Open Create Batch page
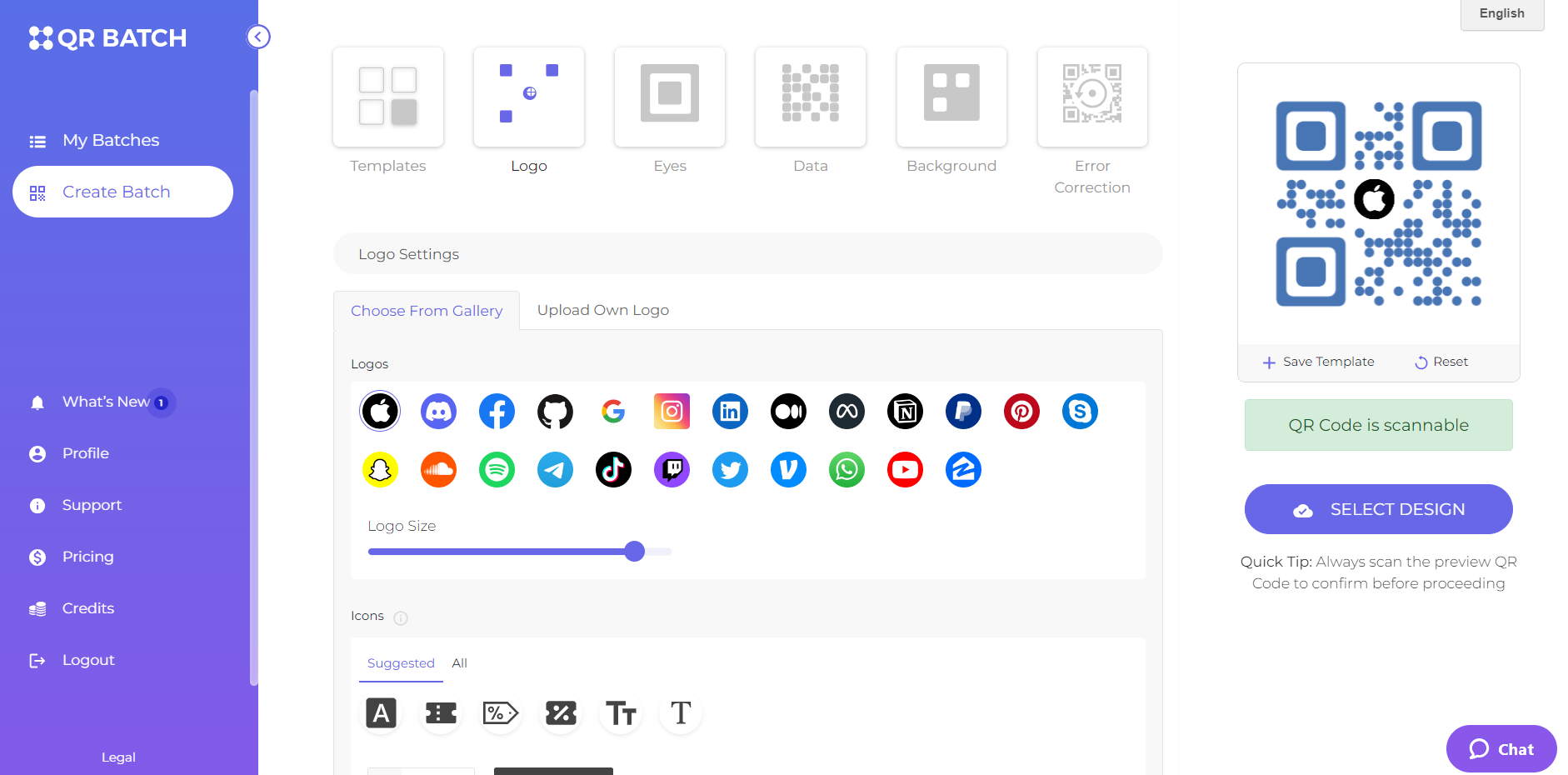Screen dimensions: 1568x775 click(x=123, y=192)
